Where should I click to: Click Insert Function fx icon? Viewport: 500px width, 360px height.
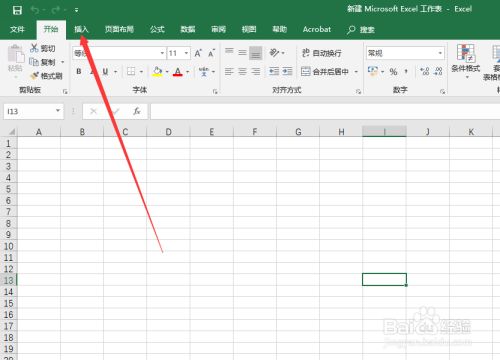(x=137, y=111)
